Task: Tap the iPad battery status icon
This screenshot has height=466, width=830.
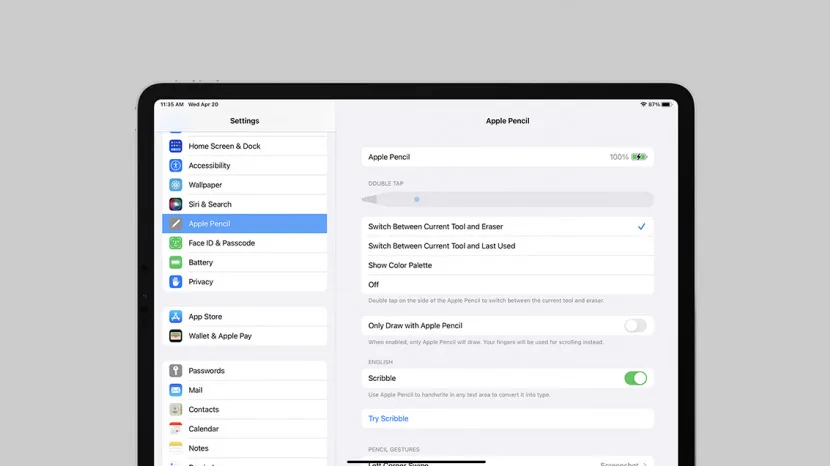Action: click(666, 104)
